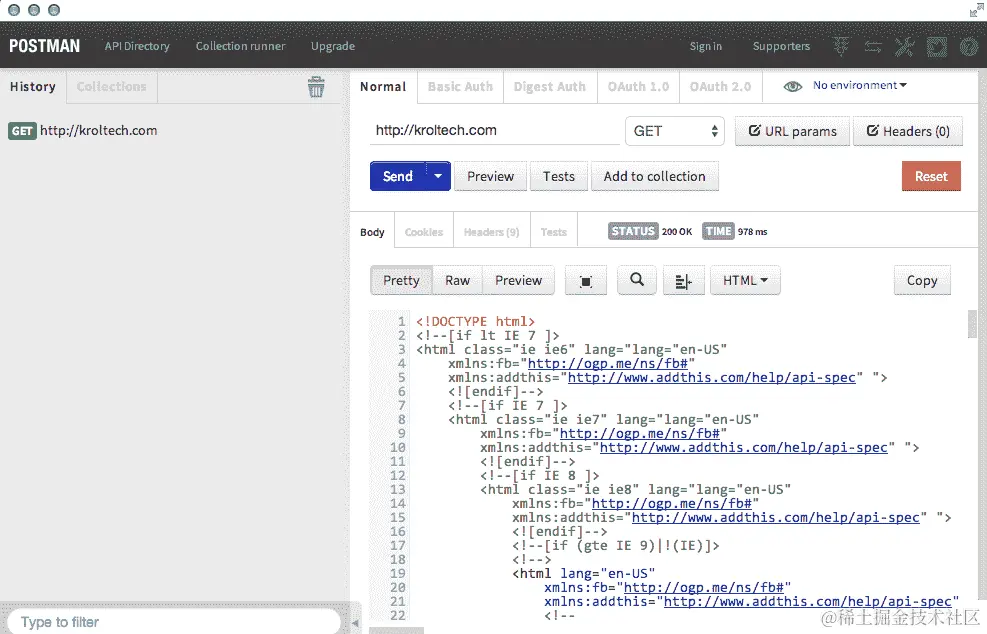
Task: Open http://ogp.me/ns/fb# link on line 9
Action: pos(640,433)
